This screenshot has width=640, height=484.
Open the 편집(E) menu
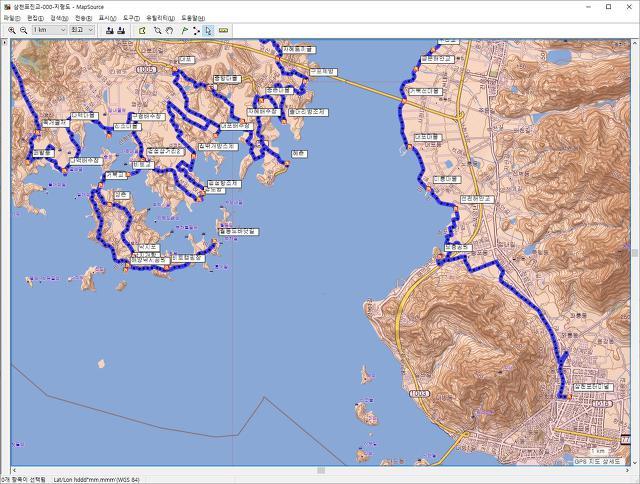36,18
